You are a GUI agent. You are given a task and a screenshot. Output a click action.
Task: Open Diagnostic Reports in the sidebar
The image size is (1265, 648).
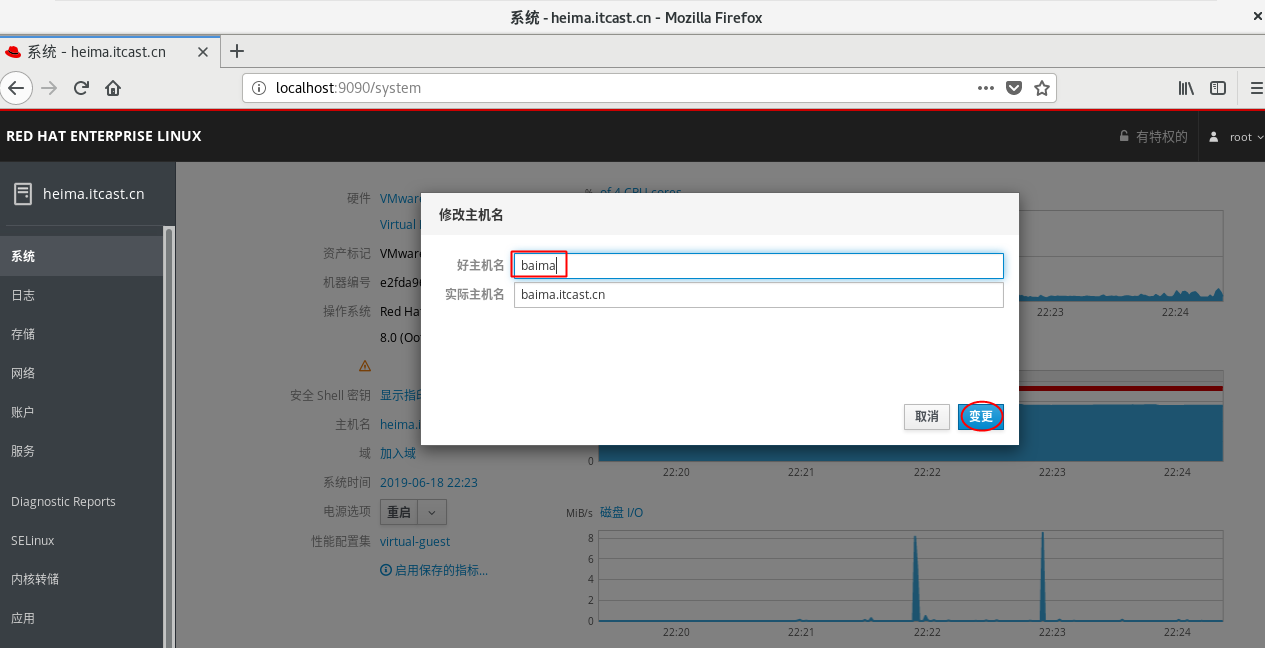point(82,502)
